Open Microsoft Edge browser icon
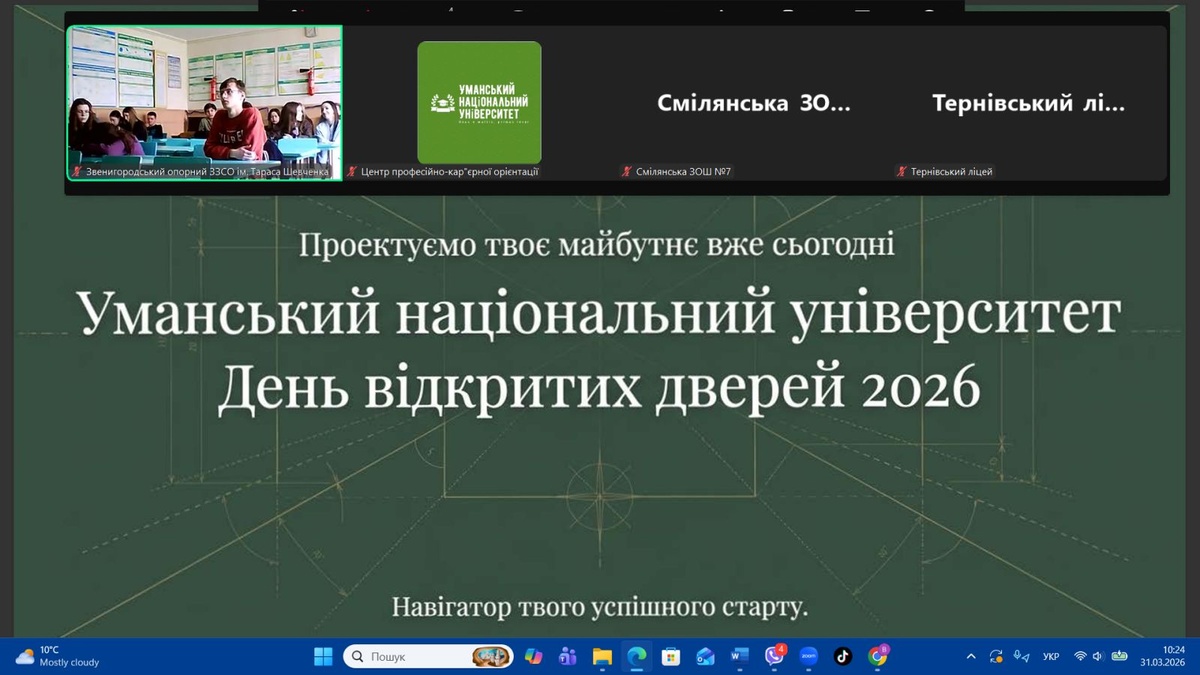This screenshot has width=1200, height=675. pyautogui.click(x=636, y=656)
